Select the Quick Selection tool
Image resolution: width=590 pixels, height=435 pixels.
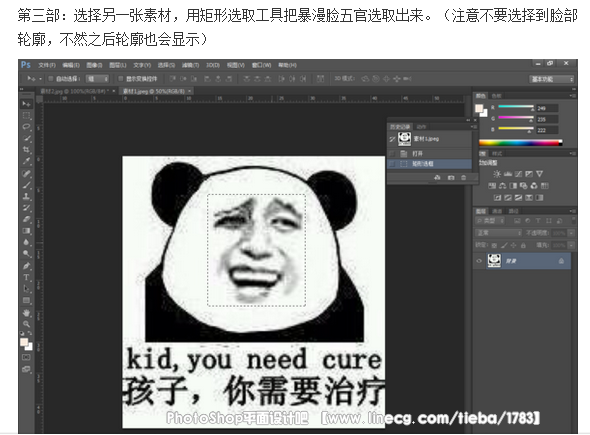[26, 138]
